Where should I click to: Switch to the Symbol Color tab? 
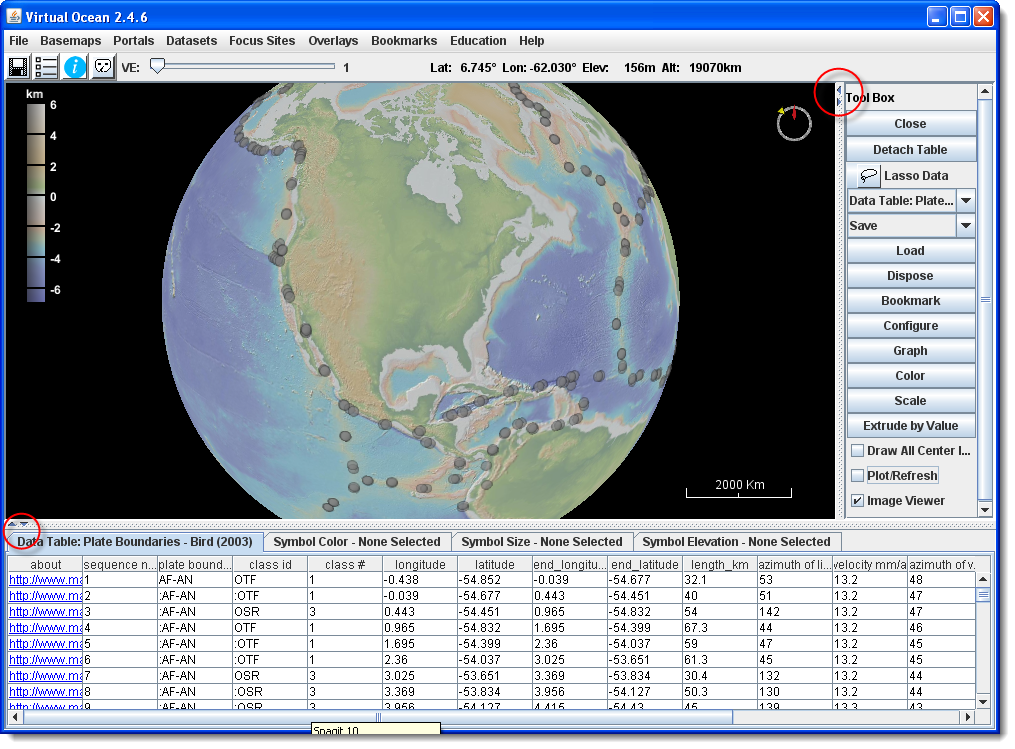click(x=357, y=541)
